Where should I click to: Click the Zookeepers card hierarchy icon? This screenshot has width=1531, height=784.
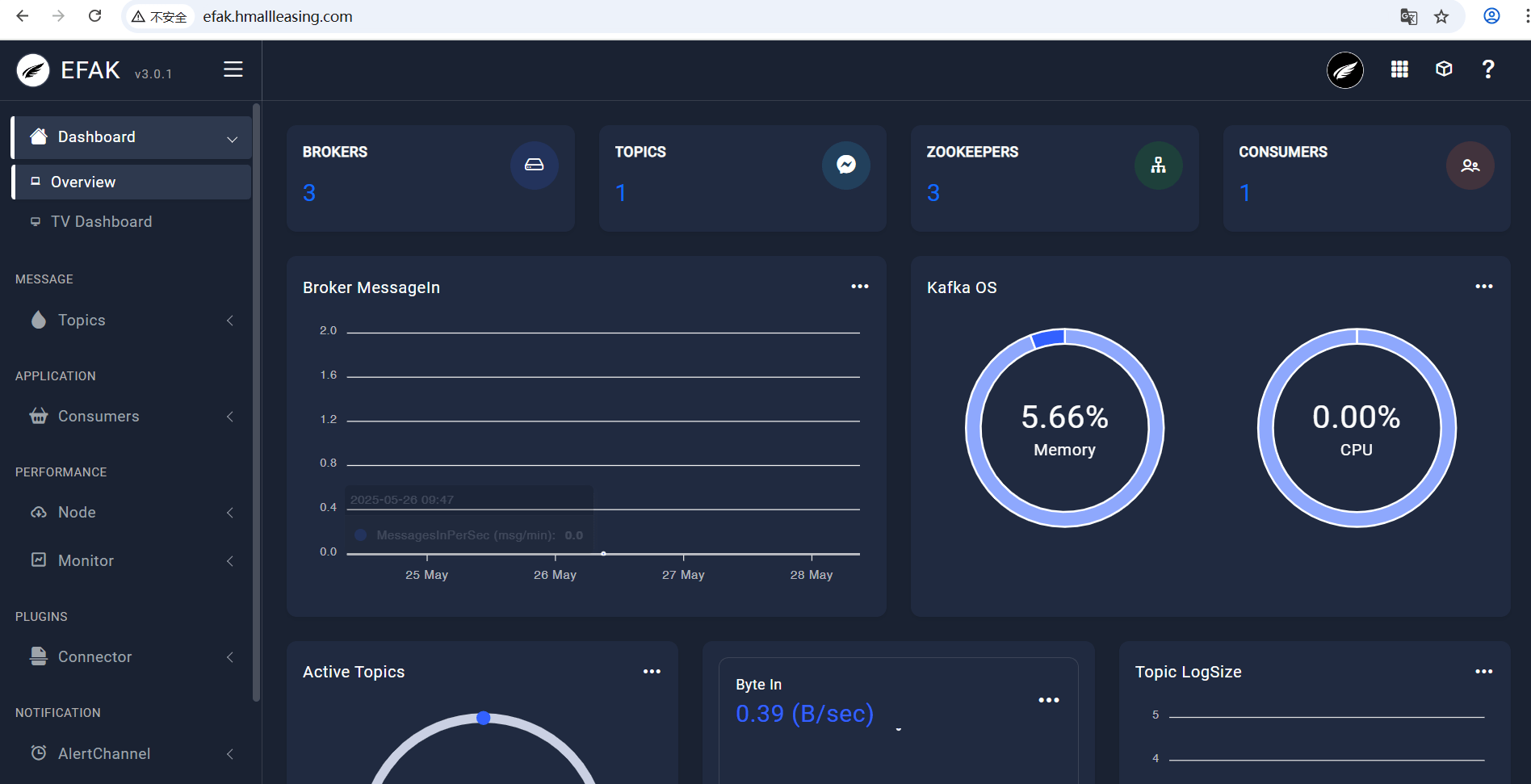[x=1158, y=166]
